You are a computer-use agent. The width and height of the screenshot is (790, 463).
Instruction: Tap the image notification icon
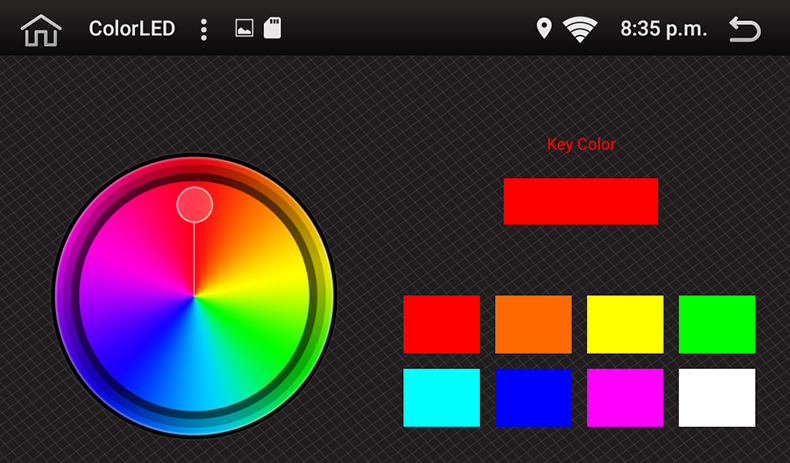pyautogui.click(x=244, y=29)
